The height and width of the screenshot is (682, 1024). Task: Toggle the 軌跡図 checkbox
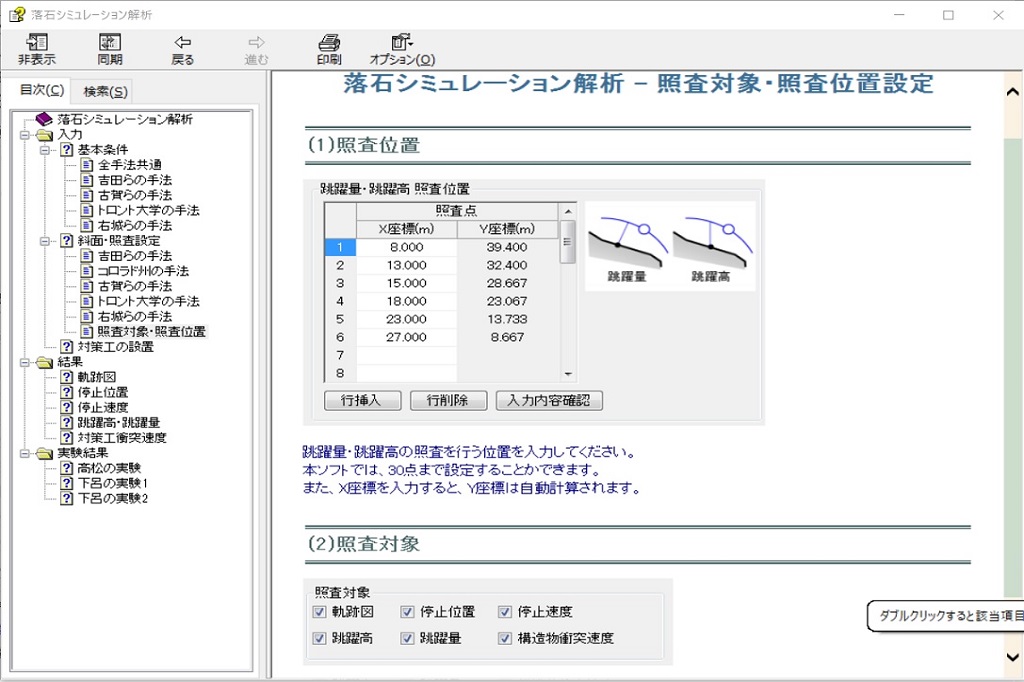[x=319, y=612]
